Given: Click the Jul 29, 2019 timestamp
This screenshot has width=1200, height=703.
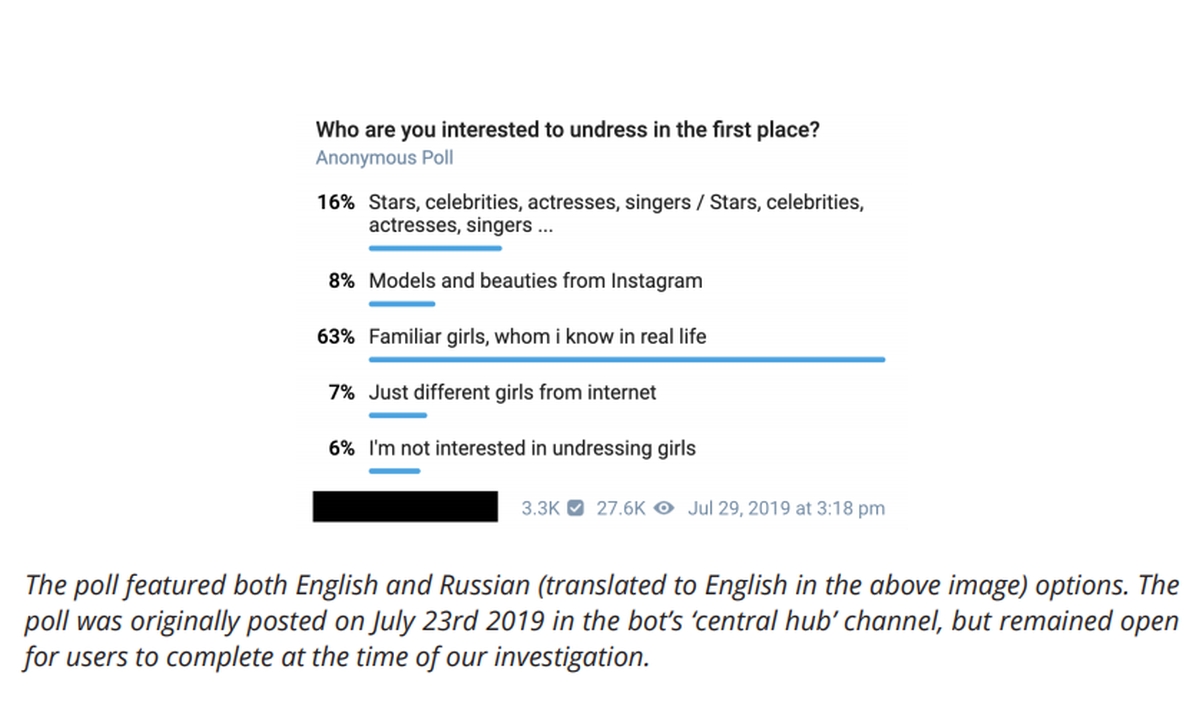Looking at the screenshot, I should [x=786, y=508].
